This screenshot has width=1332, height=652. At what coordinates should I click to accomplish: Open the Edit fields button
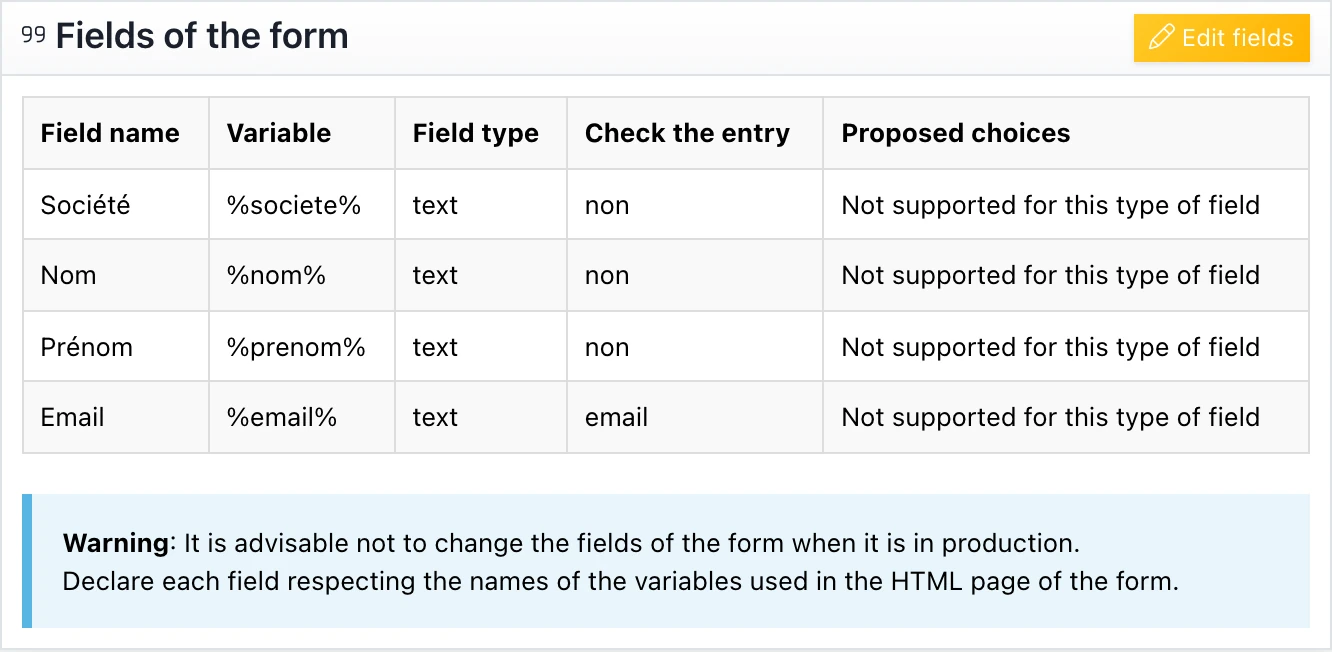click(1221, 38)
